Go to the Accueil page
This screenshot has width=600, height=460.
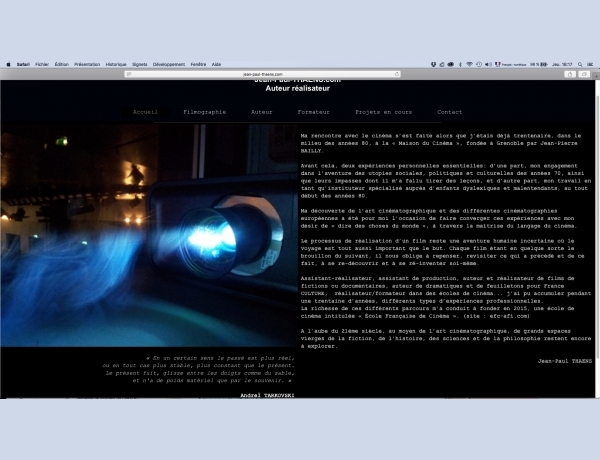145,112
